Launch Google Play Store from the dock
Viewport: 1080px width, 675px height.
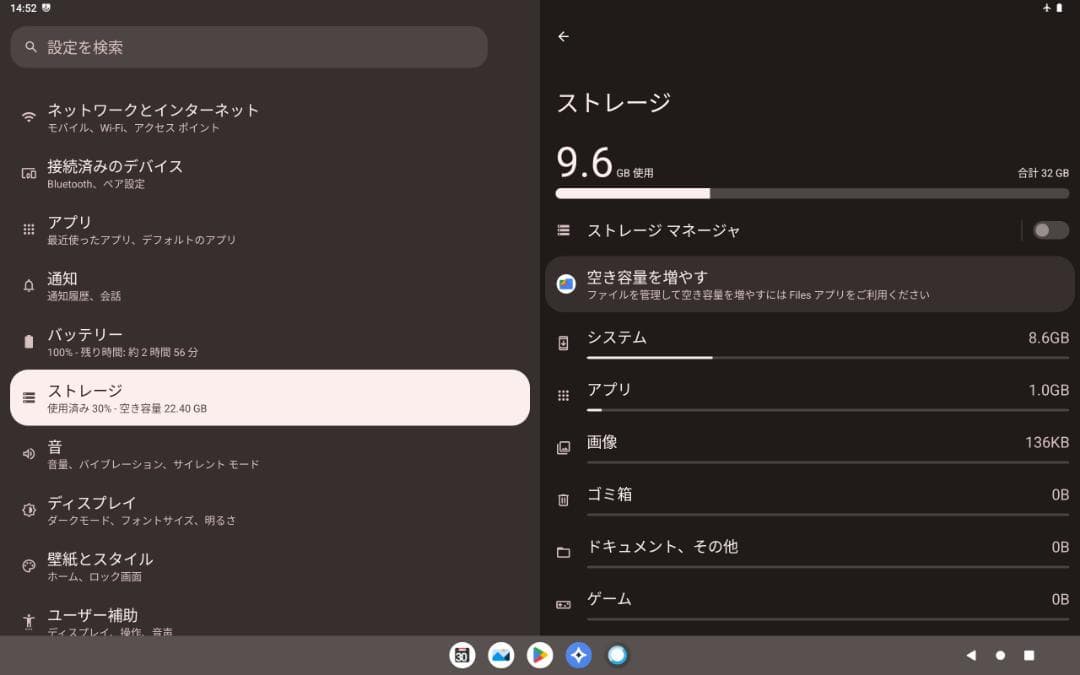pos(540,655)
